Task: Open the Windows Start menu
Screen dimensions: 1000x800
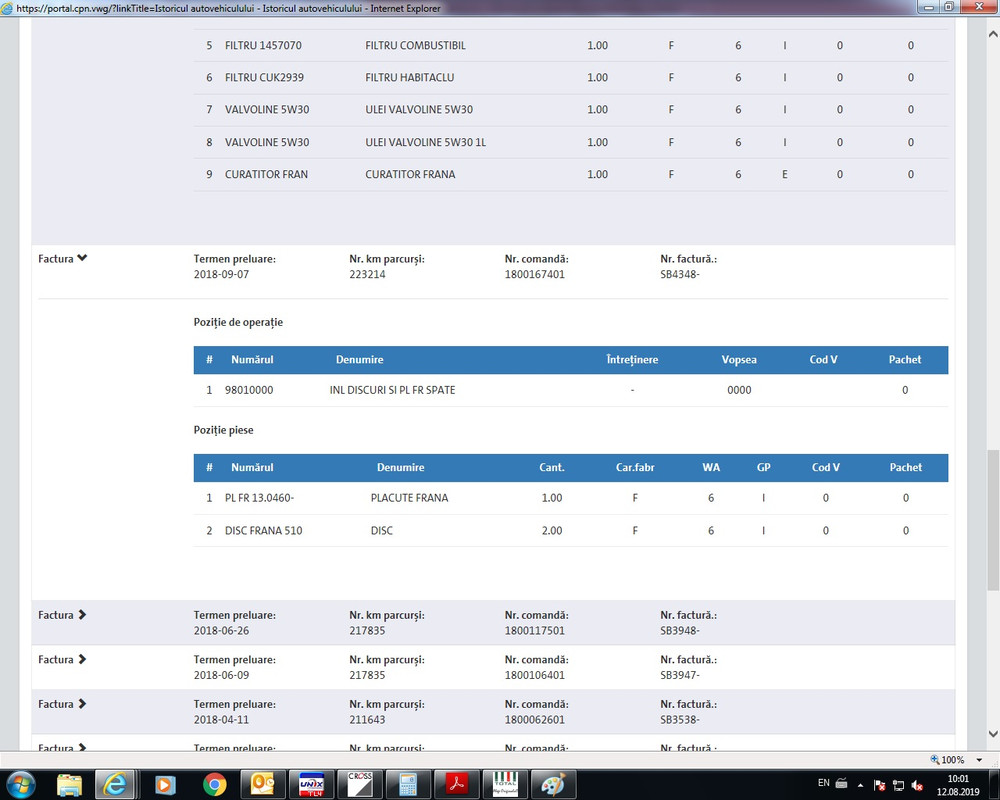Action: [20, 783]
